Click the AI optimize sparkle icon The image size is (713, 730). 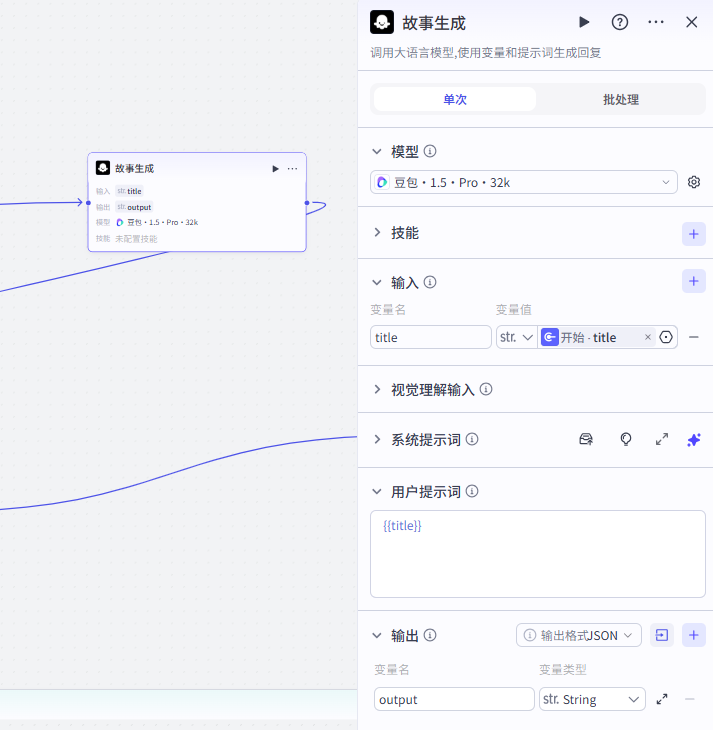pos(693,439)
